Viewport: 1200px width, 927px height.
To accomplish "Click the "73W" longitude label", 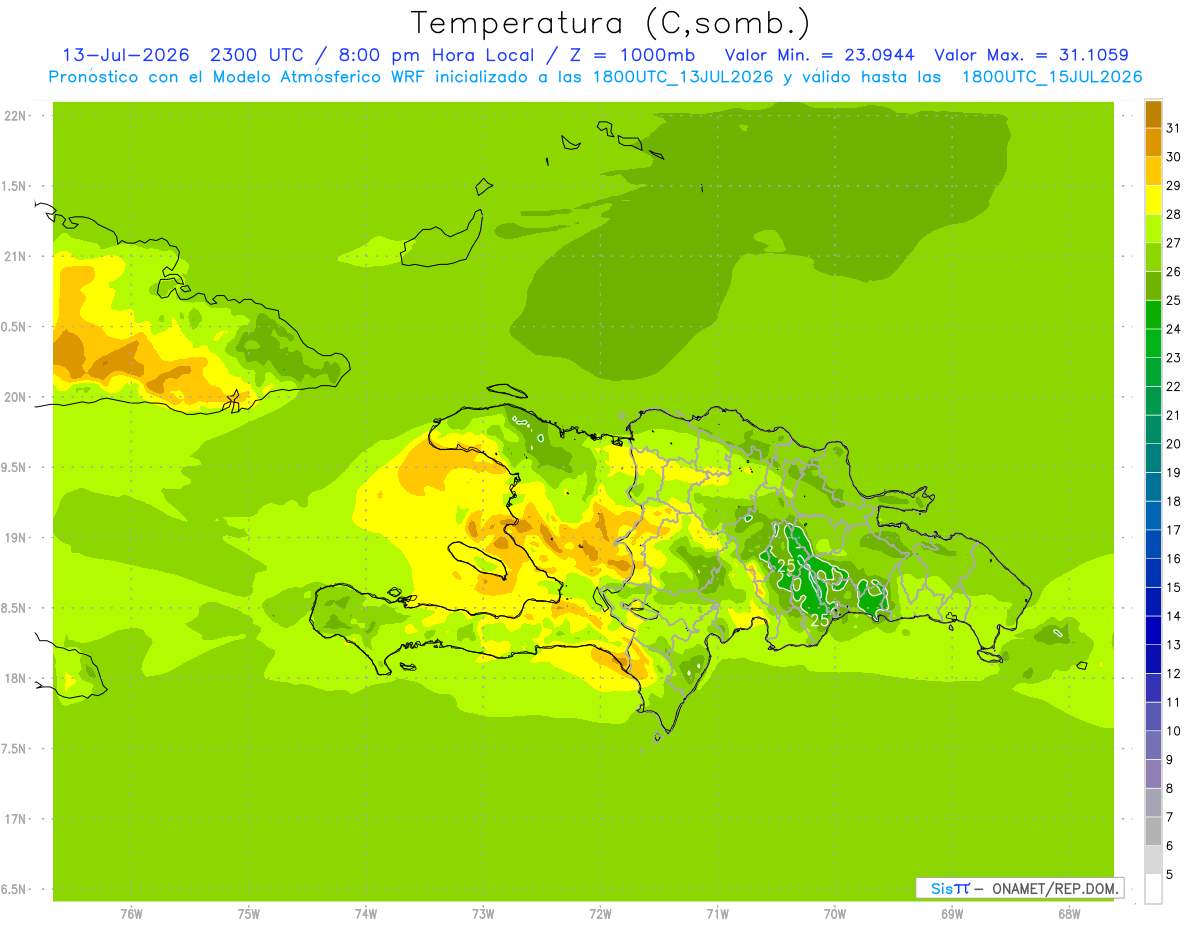I will (x=483, y=914).
